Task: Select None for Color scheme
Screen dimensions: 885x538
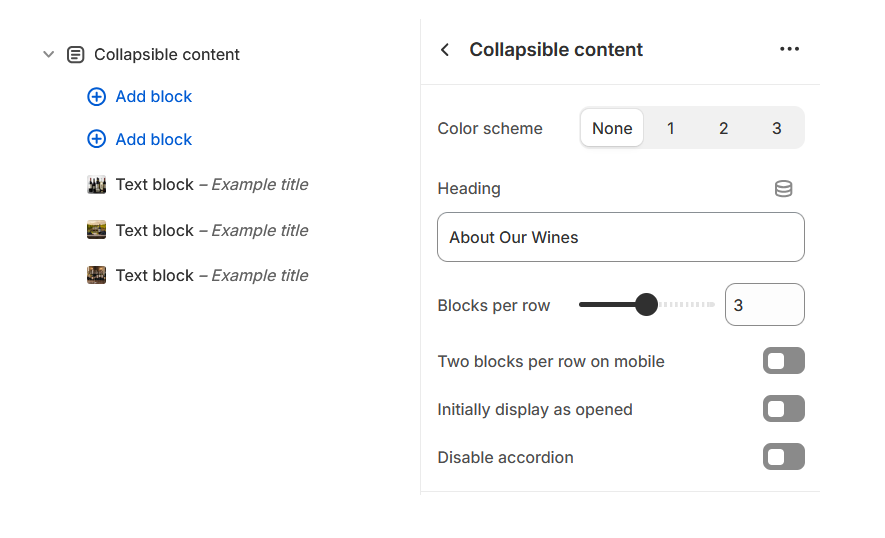Action: (x=612, y=128)
